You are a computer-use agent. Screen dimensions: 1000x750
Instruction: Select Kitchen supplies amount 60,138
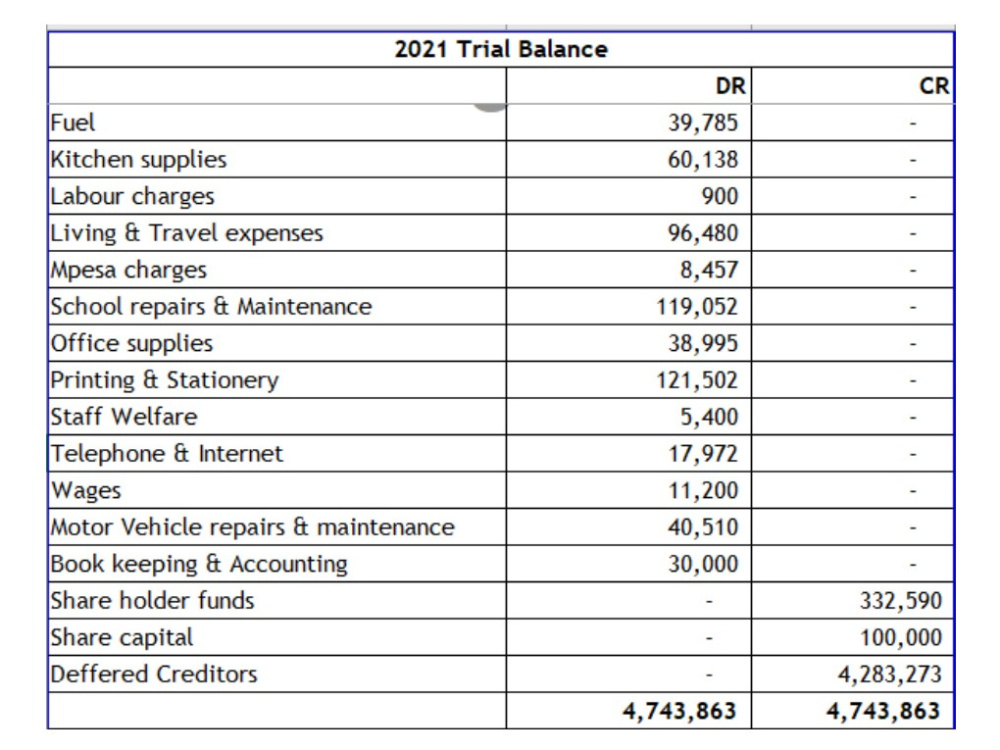703,159
